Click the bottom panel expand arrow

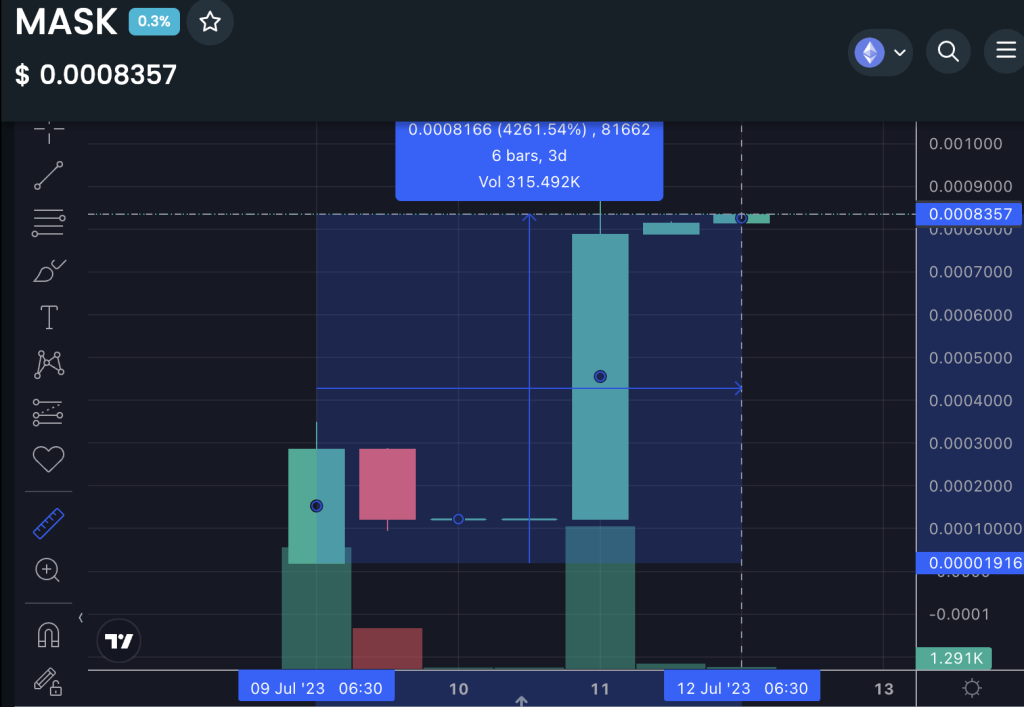[x=521, y=701]
